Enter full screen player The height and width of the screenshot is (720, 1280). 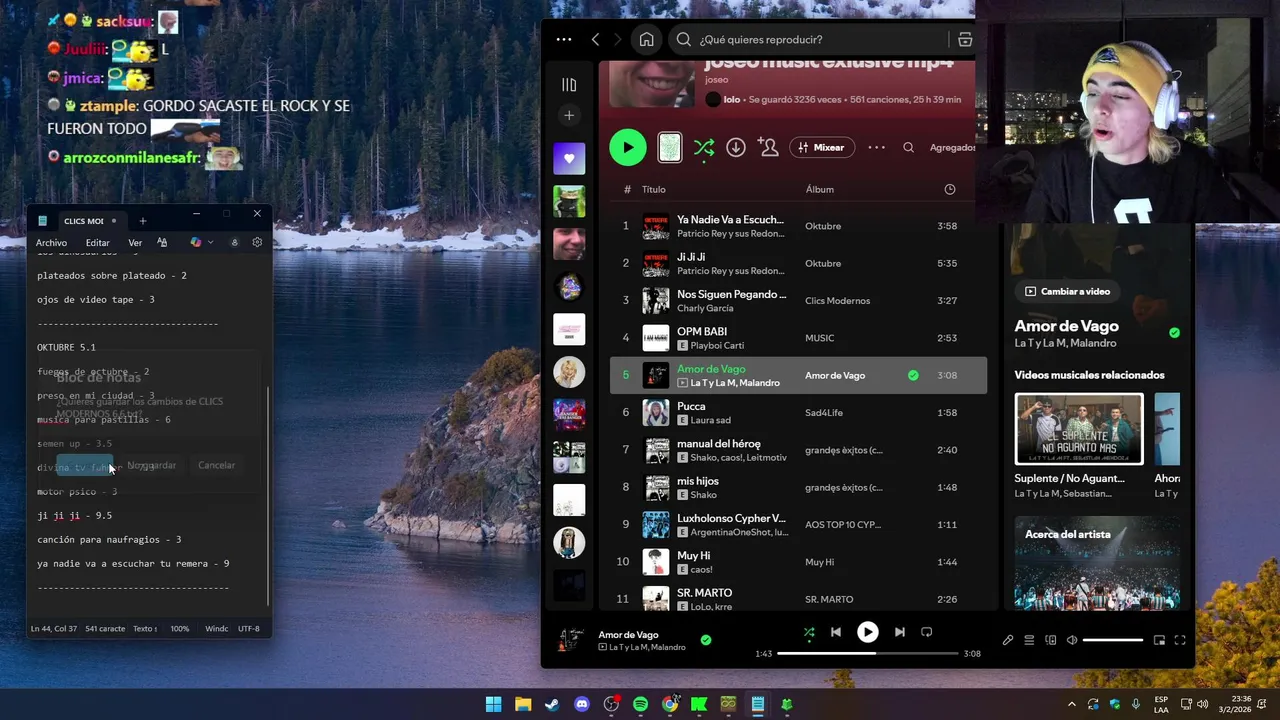[1180, 640]
